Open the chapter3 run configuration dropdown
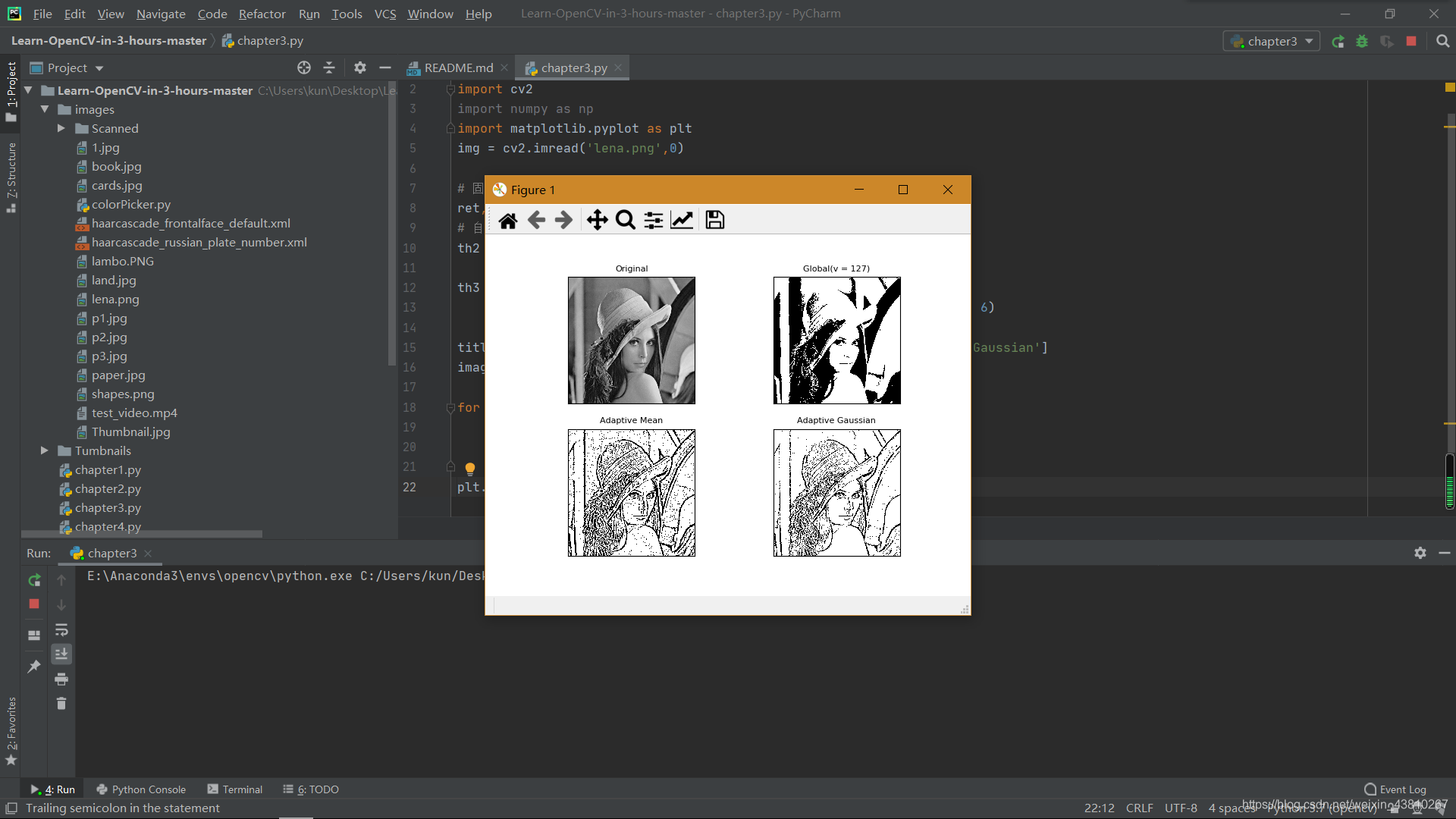The width and height of the screenshot is (1456, 819). coord(1271,41)
